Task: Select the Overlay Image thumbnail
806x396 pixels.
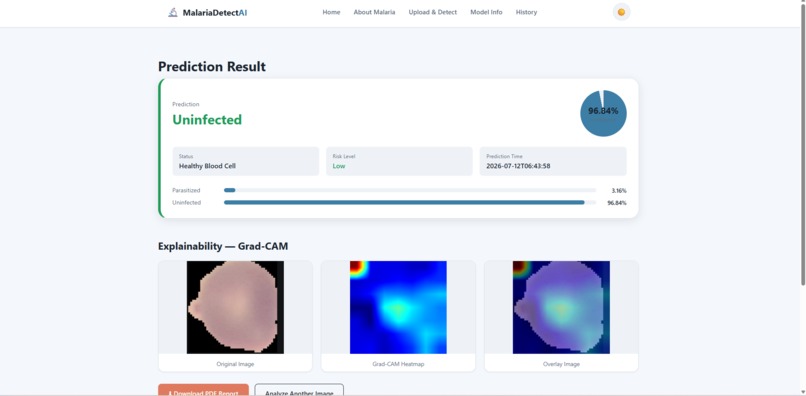Action: [x=561, y=307]
